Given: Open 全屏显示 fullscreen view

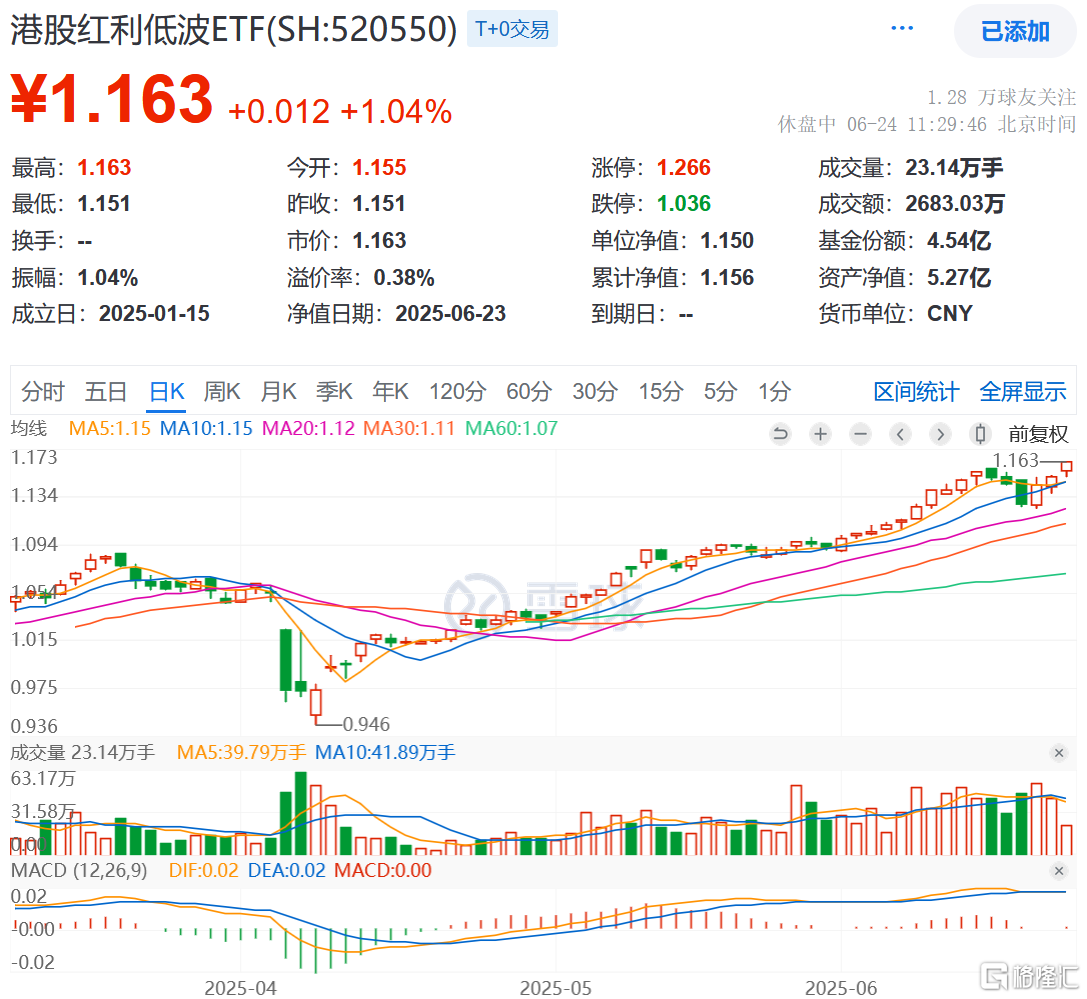Looking at the screenshot, I should [x=1023, y=392].
